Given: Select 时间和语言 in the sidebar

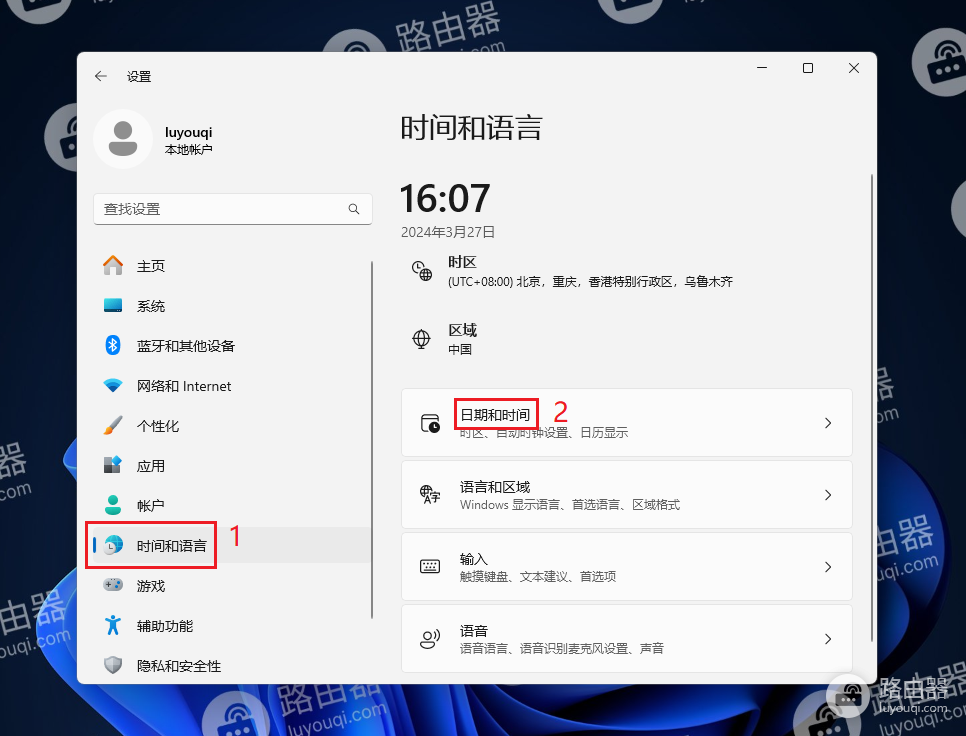Looking at the screenshot, I should (x=231, y=545).
